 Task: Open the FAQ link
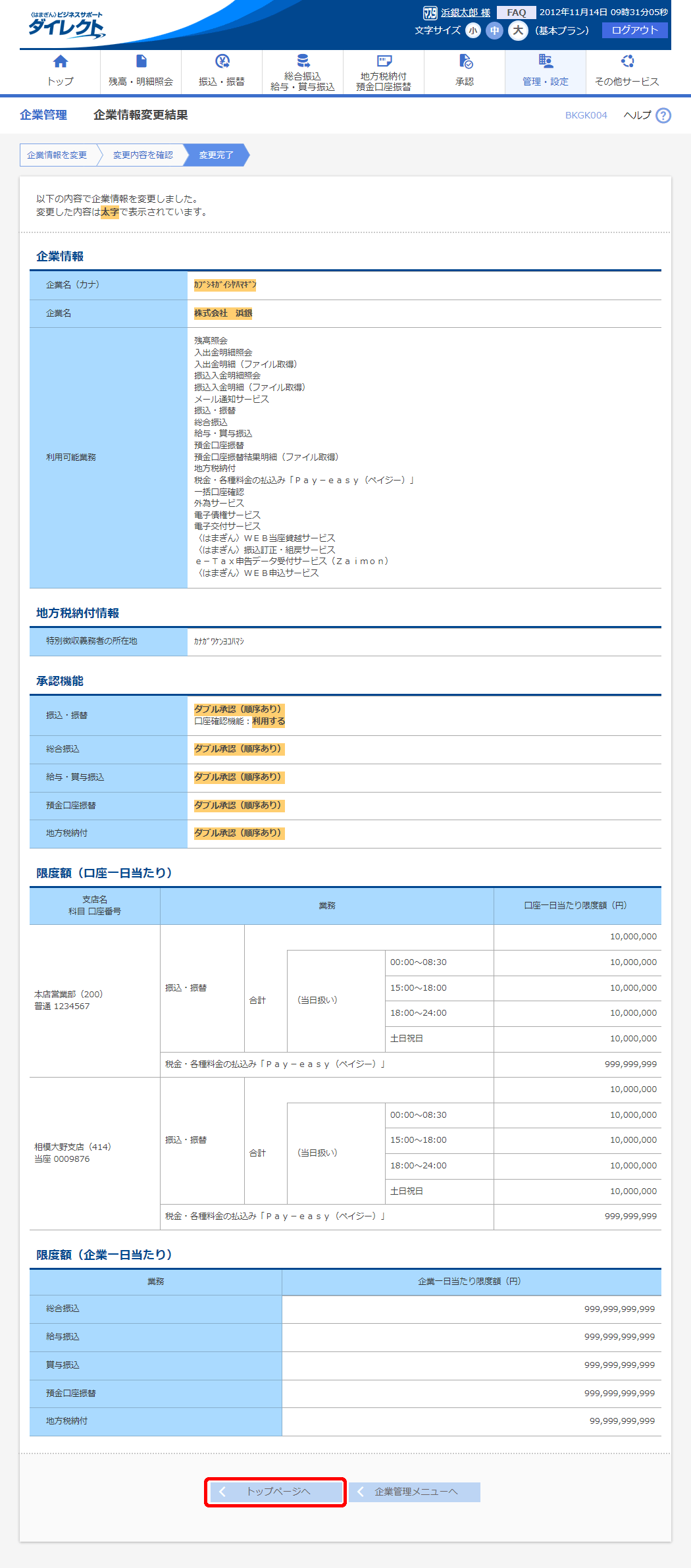tap(516, 13)
